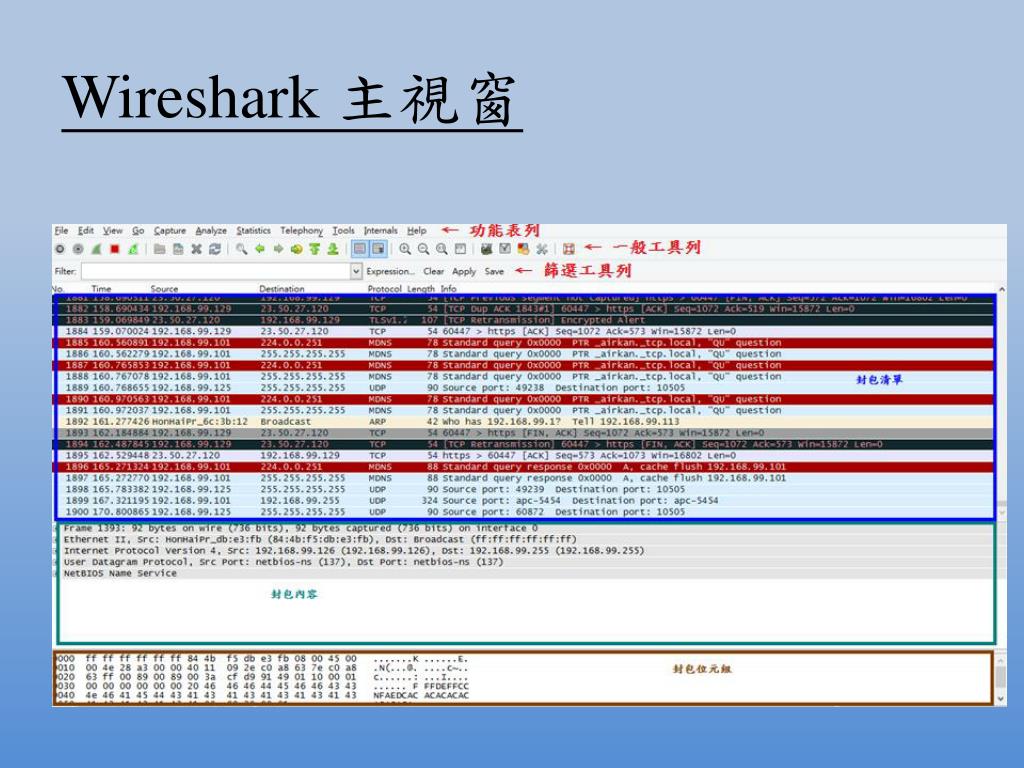The image size is (1024, 768).
Task: Open the Telephony menu
Action: (302, 231)
